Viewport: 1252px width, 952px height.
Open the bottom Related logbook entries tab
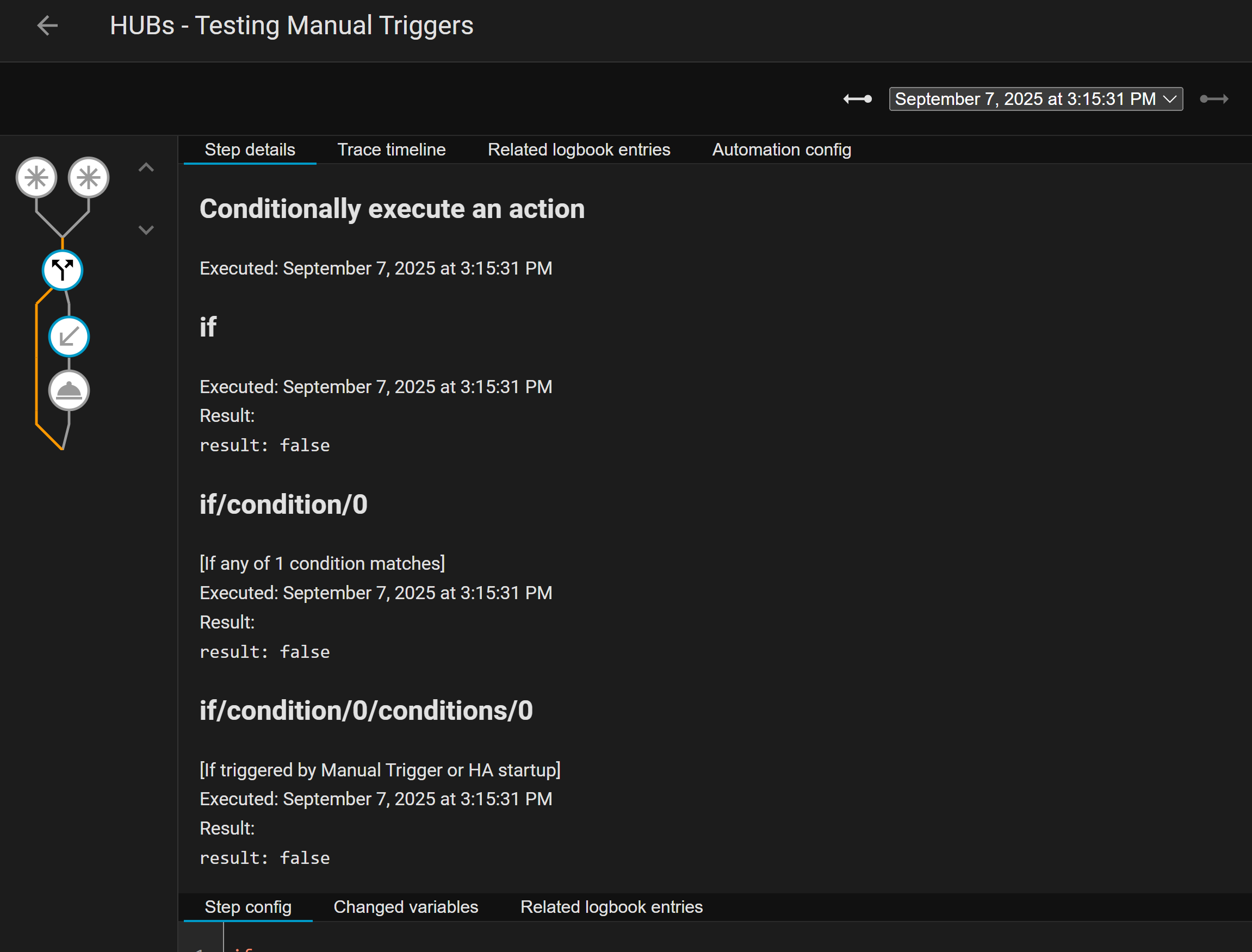611,907
